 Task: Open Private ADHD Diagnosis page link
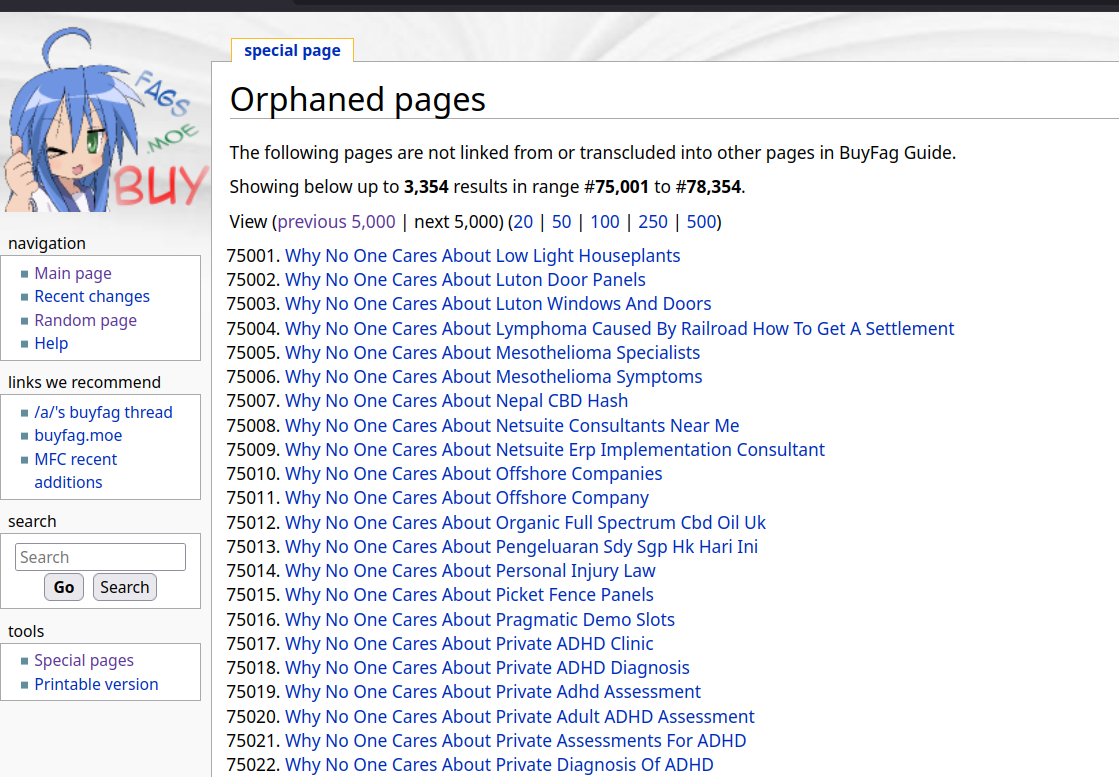[487, 668]
